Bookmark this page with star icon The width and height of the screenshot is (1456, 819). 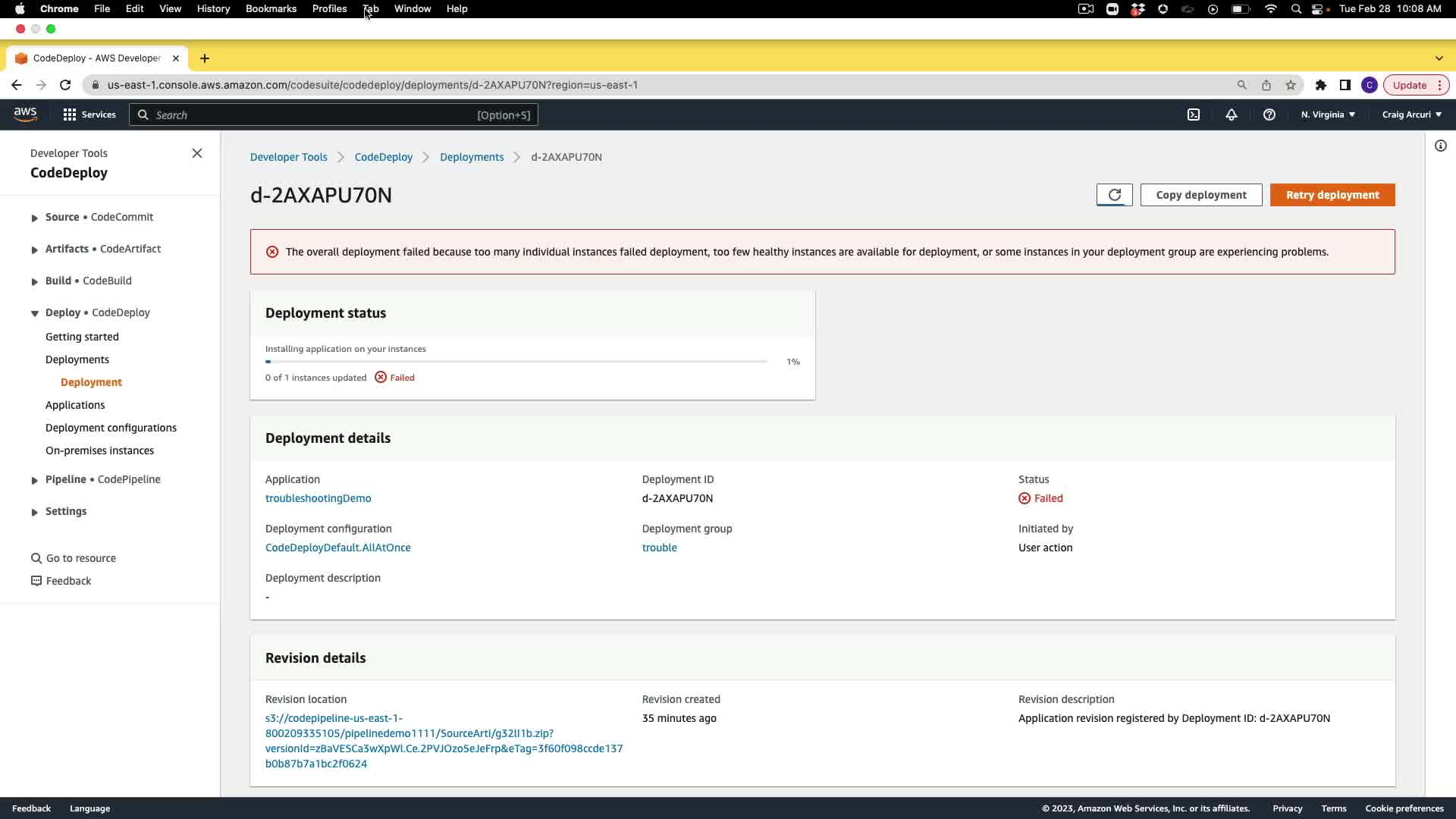click(1291, 85)
